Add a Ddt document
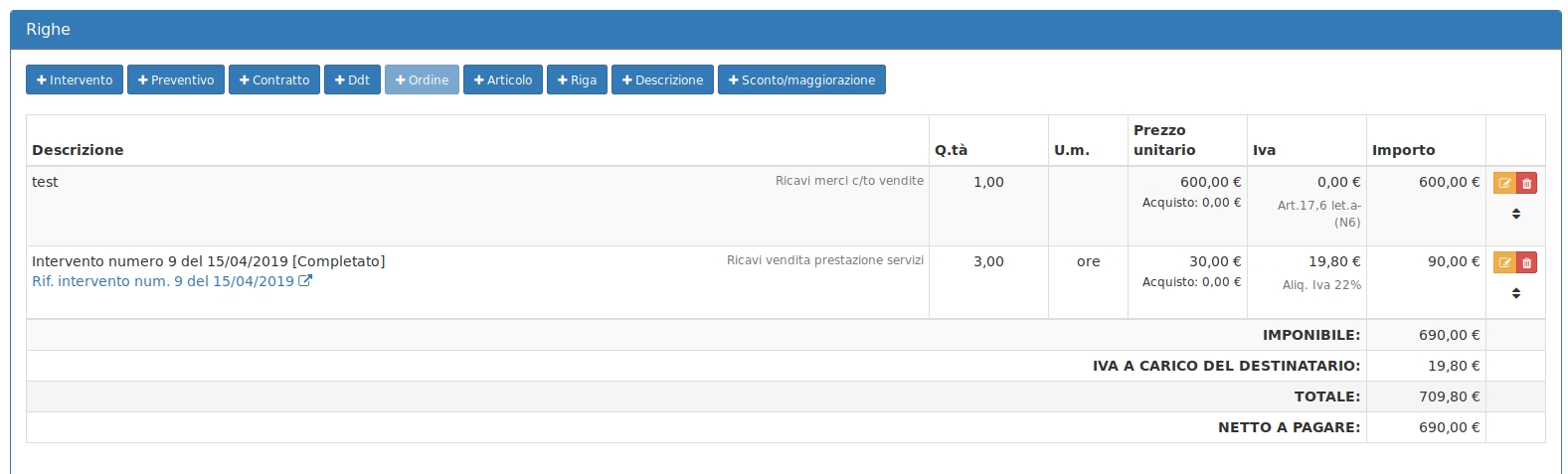This screenshot has width=1568, height=474. click(352, 80)
